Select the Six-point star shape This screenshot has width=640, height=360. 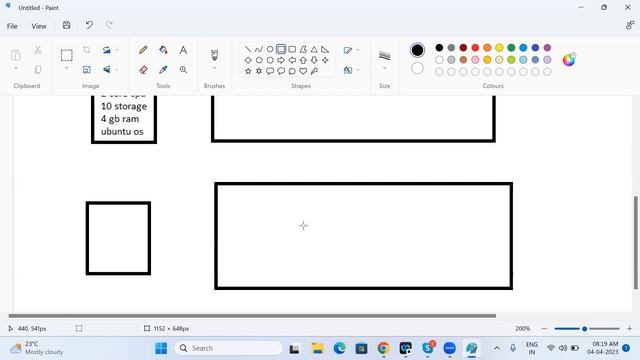click(259, 71)
